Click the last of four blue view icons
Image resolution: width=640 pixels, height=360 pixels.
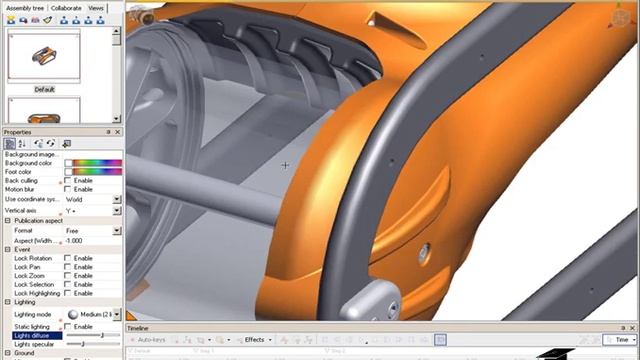(x=100, y=20)
